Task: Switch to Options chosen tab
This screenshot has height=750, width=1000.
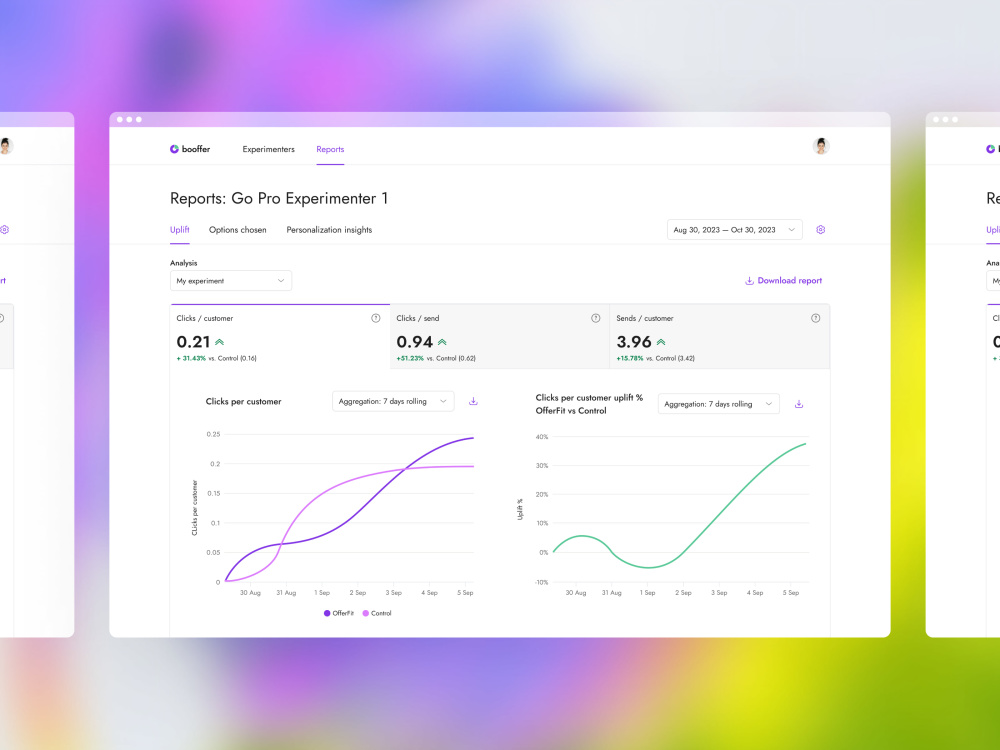Action: pyautogui.click(x=238, y=230)
